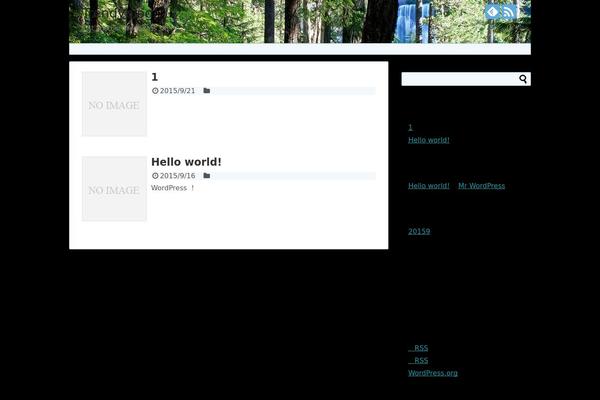The image size is (600, 400).
Task: Open the first RSS meta link
Action: click(x=418, y=348)
